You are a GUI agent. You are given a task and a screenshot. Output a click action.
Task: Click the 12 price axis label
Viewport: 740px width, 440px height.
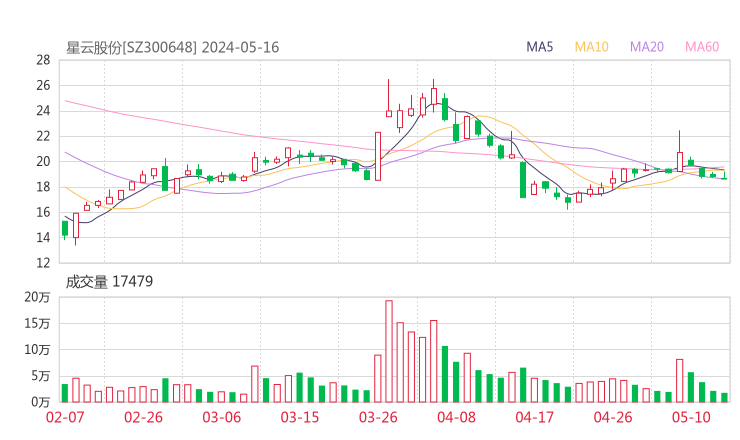coord(43,263)
